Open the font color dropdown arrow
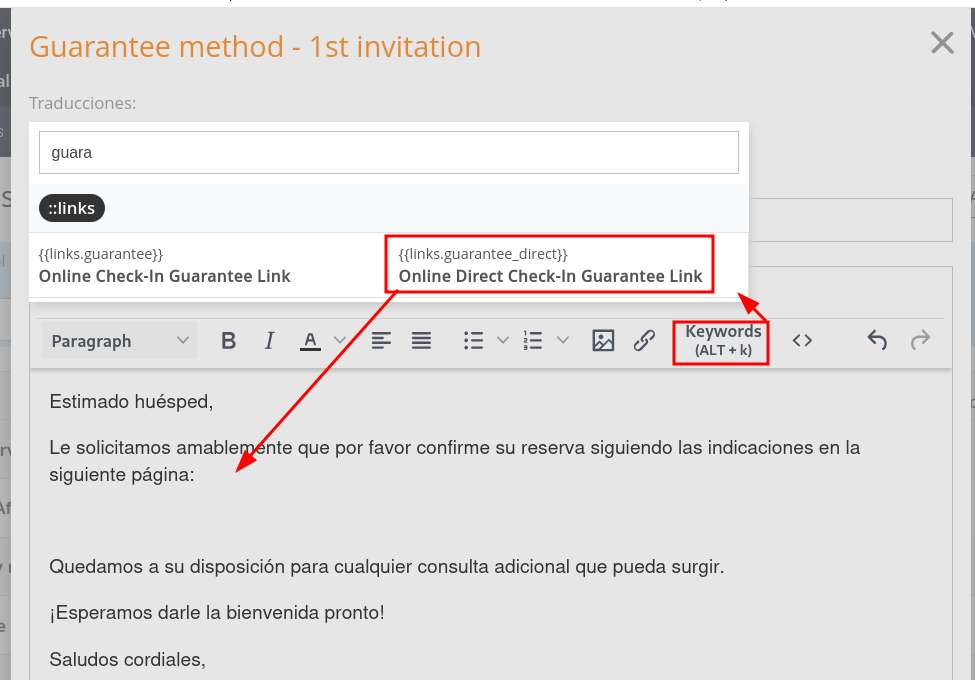975x680 pixels. tap(339, 341)
